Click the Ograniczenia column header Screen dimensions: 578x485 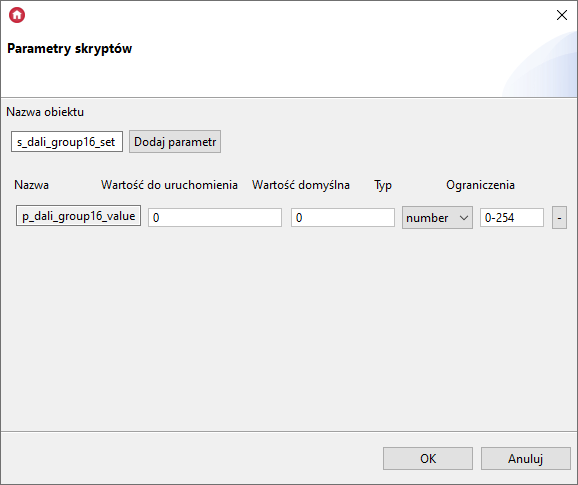click(480, 185)
